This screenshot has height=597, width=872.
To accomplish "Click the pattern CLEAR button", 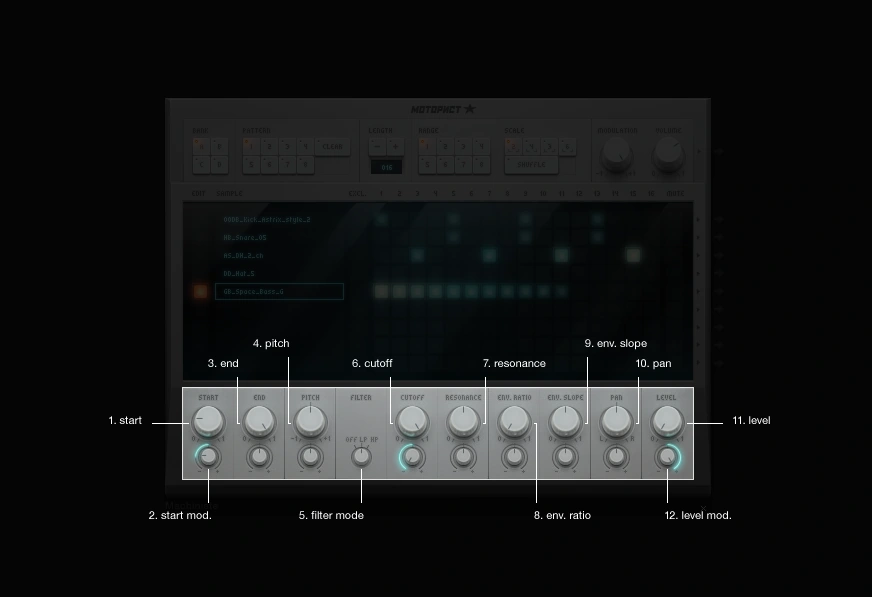I will coord(333,147).
